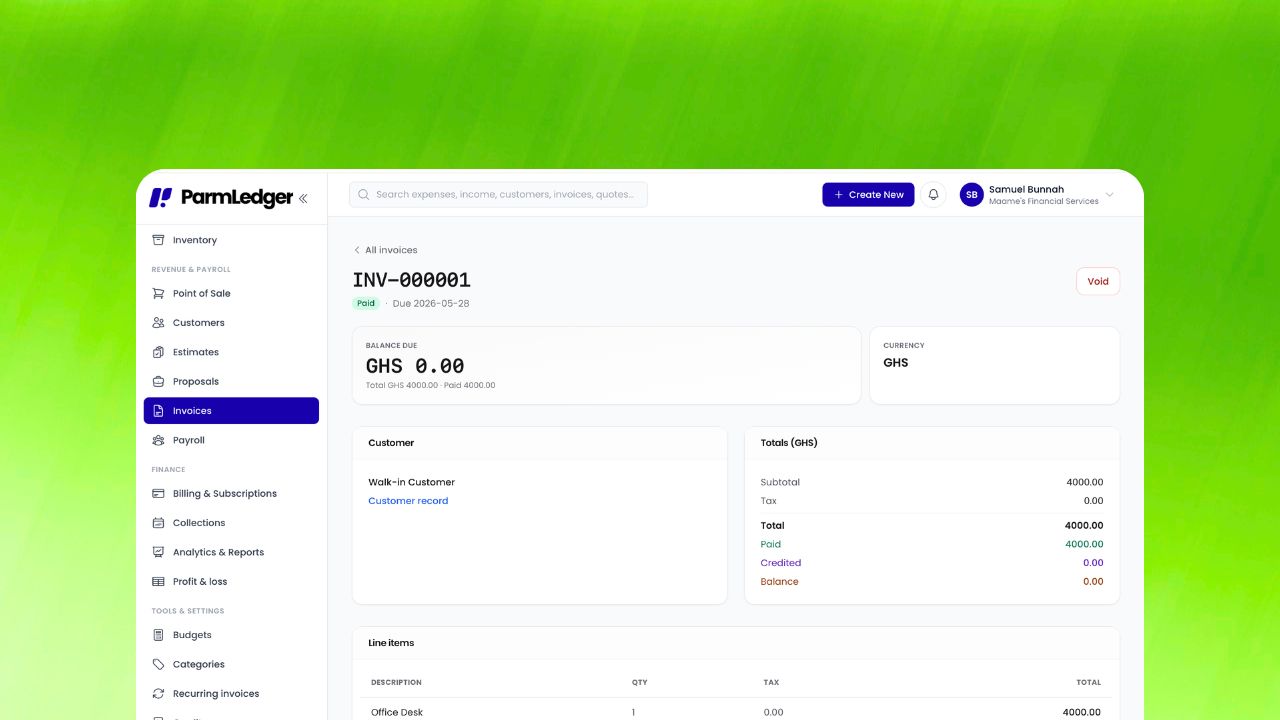Screen dimensions: 1280x720
Task: Click the Paid status badge
Action: pos(366,303)
